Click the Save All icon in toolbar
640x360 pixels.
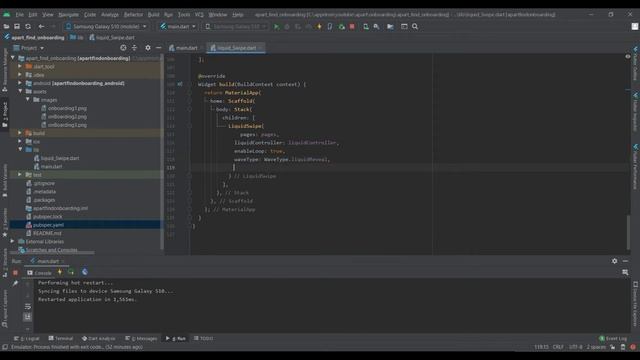pos(17,27)
